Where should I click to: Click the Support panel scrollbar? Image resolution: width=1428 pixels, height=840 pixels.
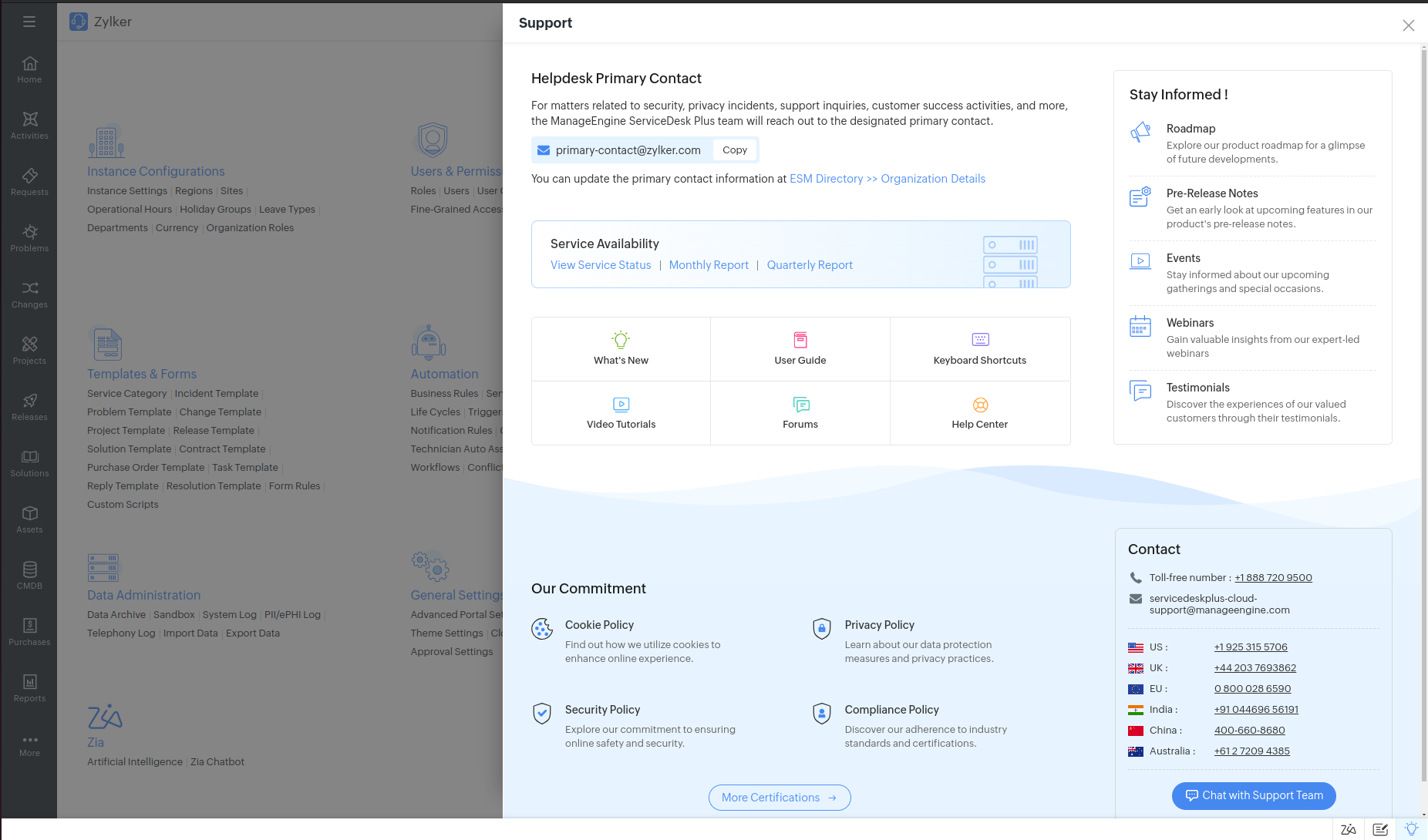pos(1423,416)
